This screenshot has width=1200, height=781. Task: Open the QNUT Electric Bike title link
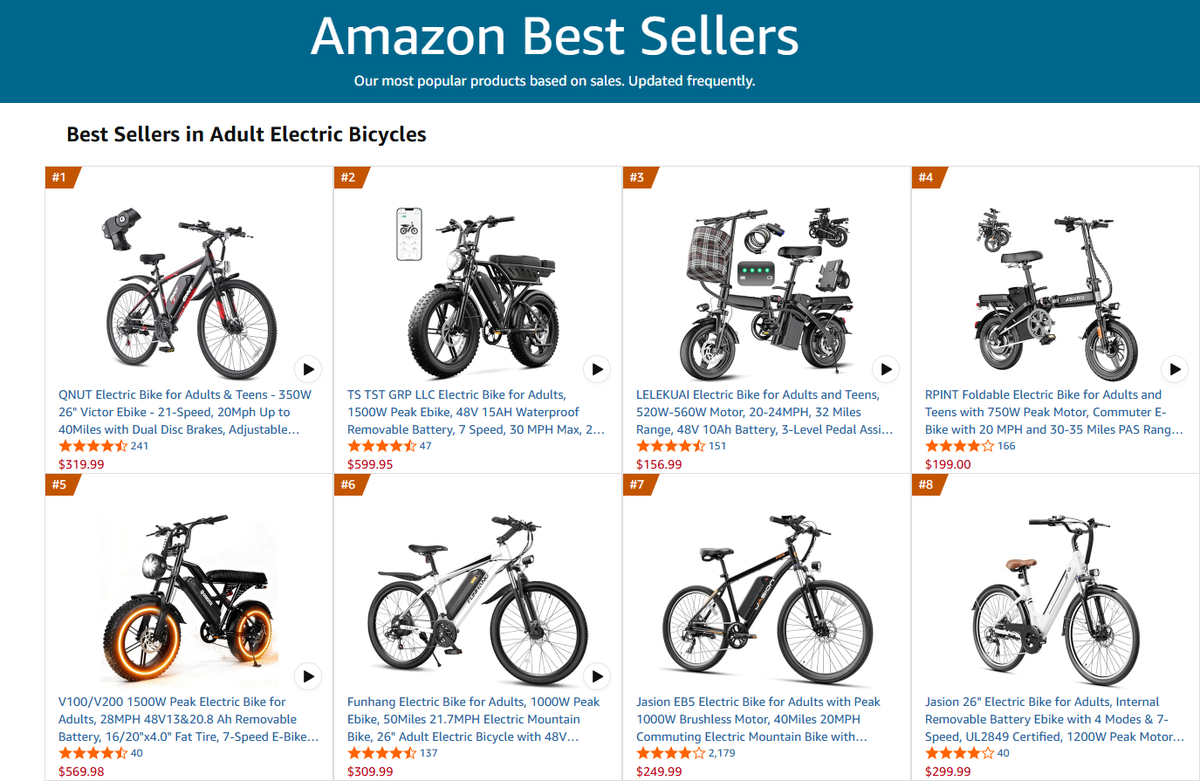185,412
